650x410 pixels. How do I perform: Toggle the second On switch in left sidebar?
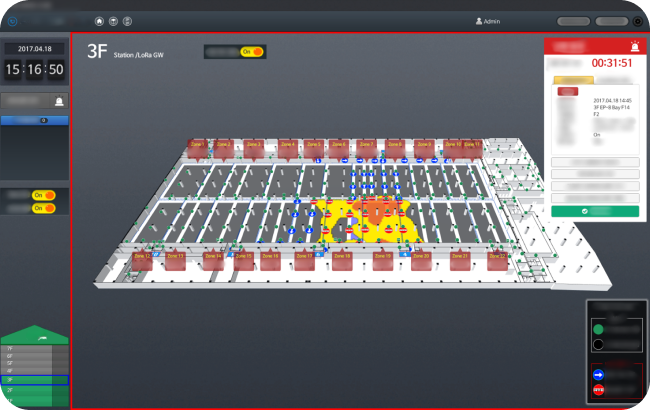pos(43,208)
